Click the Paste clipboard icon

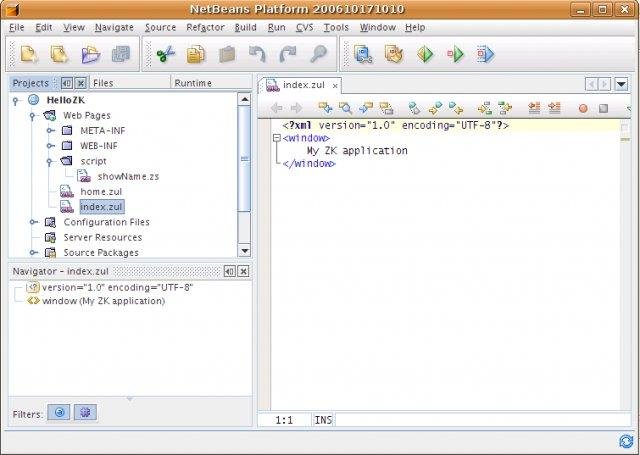click(227, 54)
